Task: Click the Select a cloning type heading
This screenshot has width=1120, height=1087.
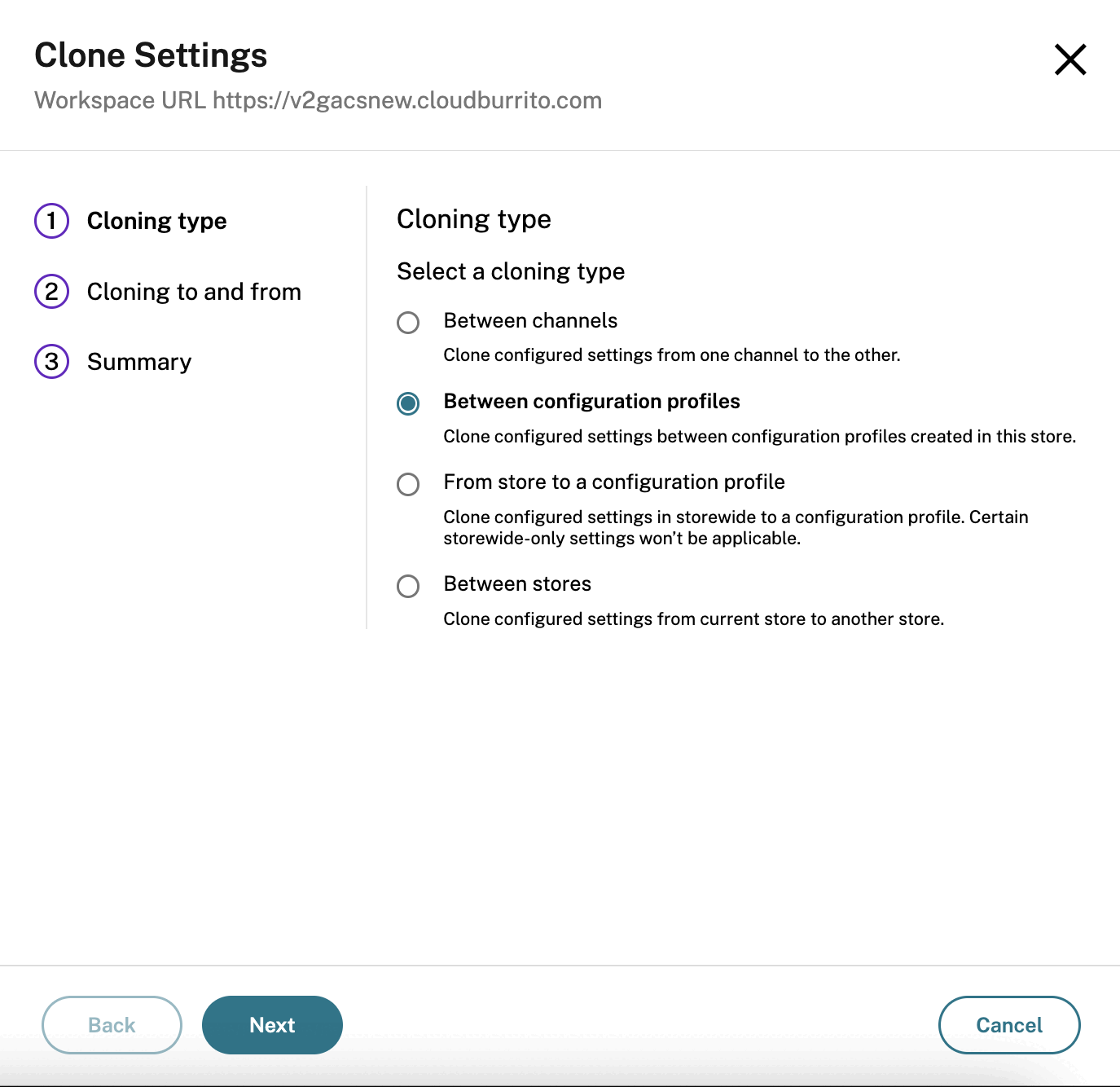Action: pyautogui.click(x=511, y=271)
